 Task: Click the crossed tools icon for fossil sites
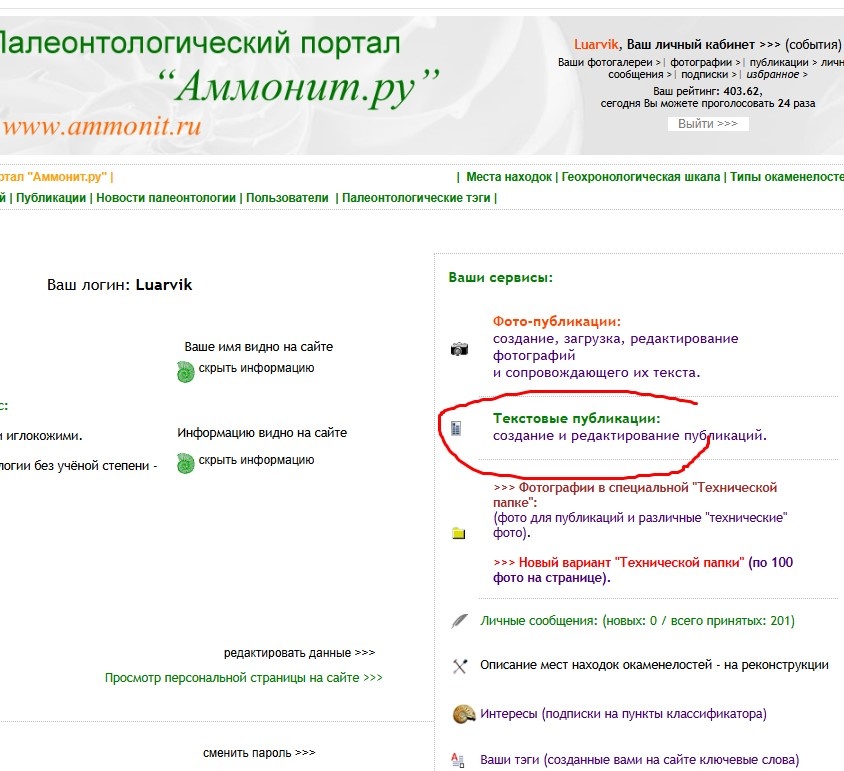460,666
